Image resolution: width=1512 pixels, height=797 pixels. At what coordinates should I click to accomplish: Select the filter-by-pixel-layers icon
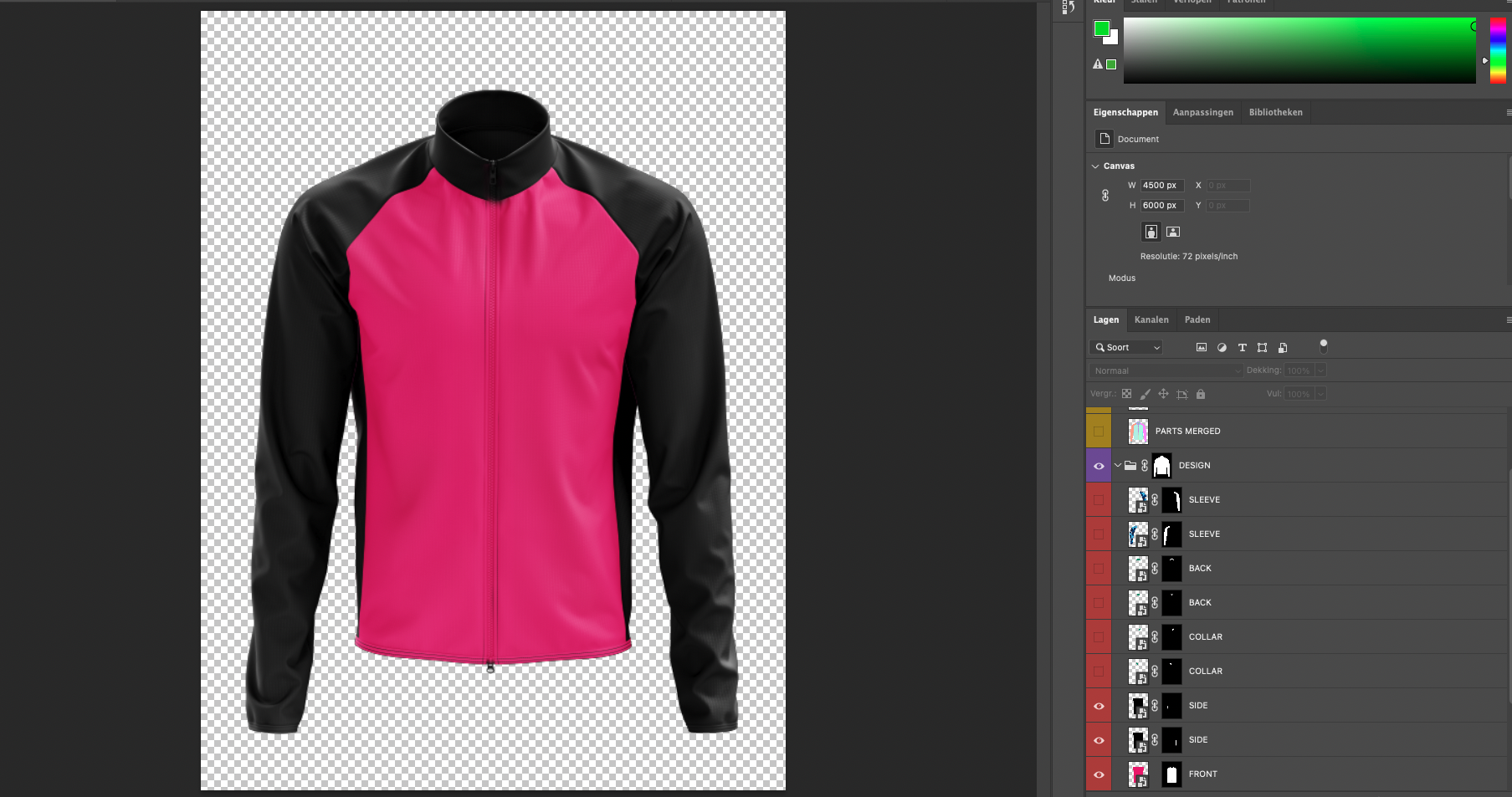click(x=1202, y=347)
